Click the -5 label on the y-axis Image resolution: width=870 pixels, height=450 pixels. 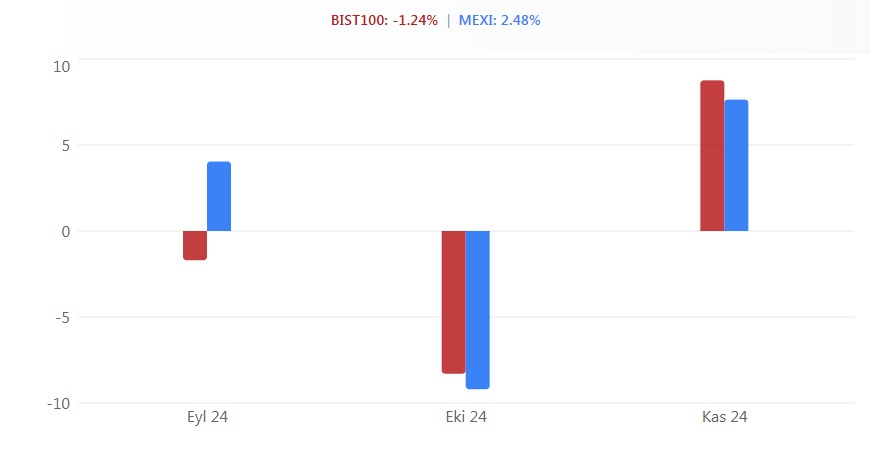(63, 318)
